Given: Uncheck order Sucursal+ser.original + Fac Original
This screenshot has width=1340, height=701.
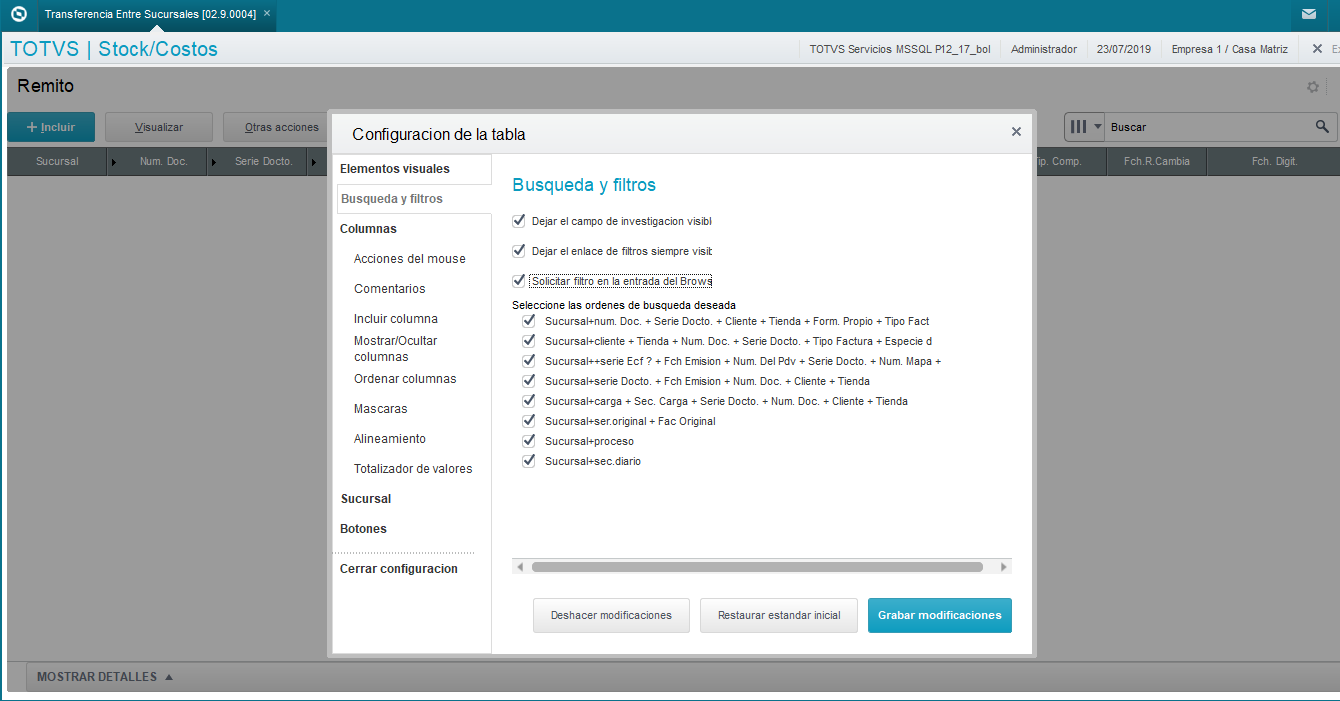Looking at the screenshot, I should click(x=529, y=421).
